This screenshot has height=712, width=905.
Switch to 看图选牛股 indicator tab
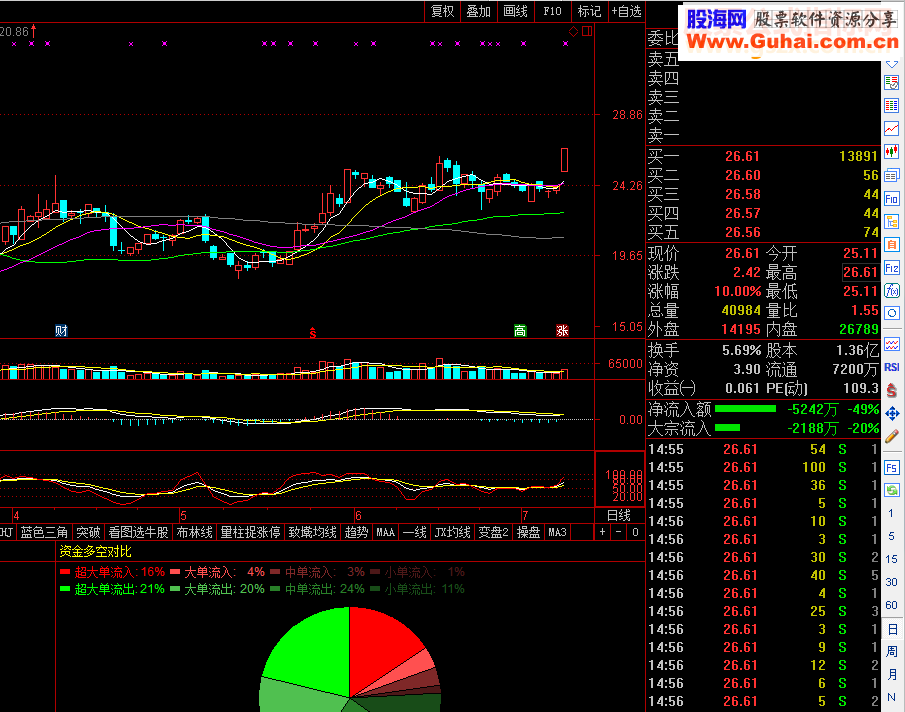(x=139, y=532)
